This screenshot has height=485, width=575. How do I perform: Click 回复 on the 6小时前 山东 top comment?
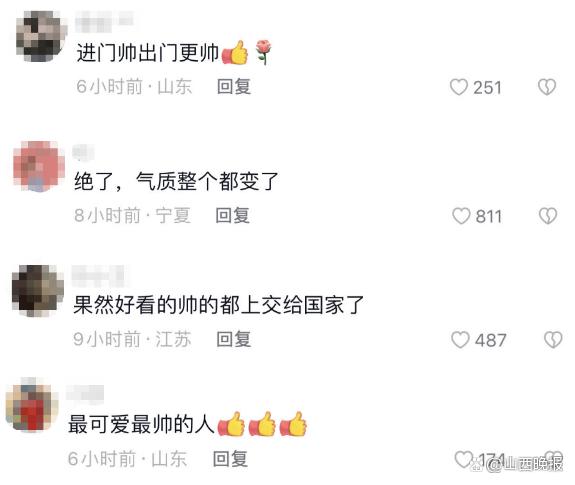(234, 87)
